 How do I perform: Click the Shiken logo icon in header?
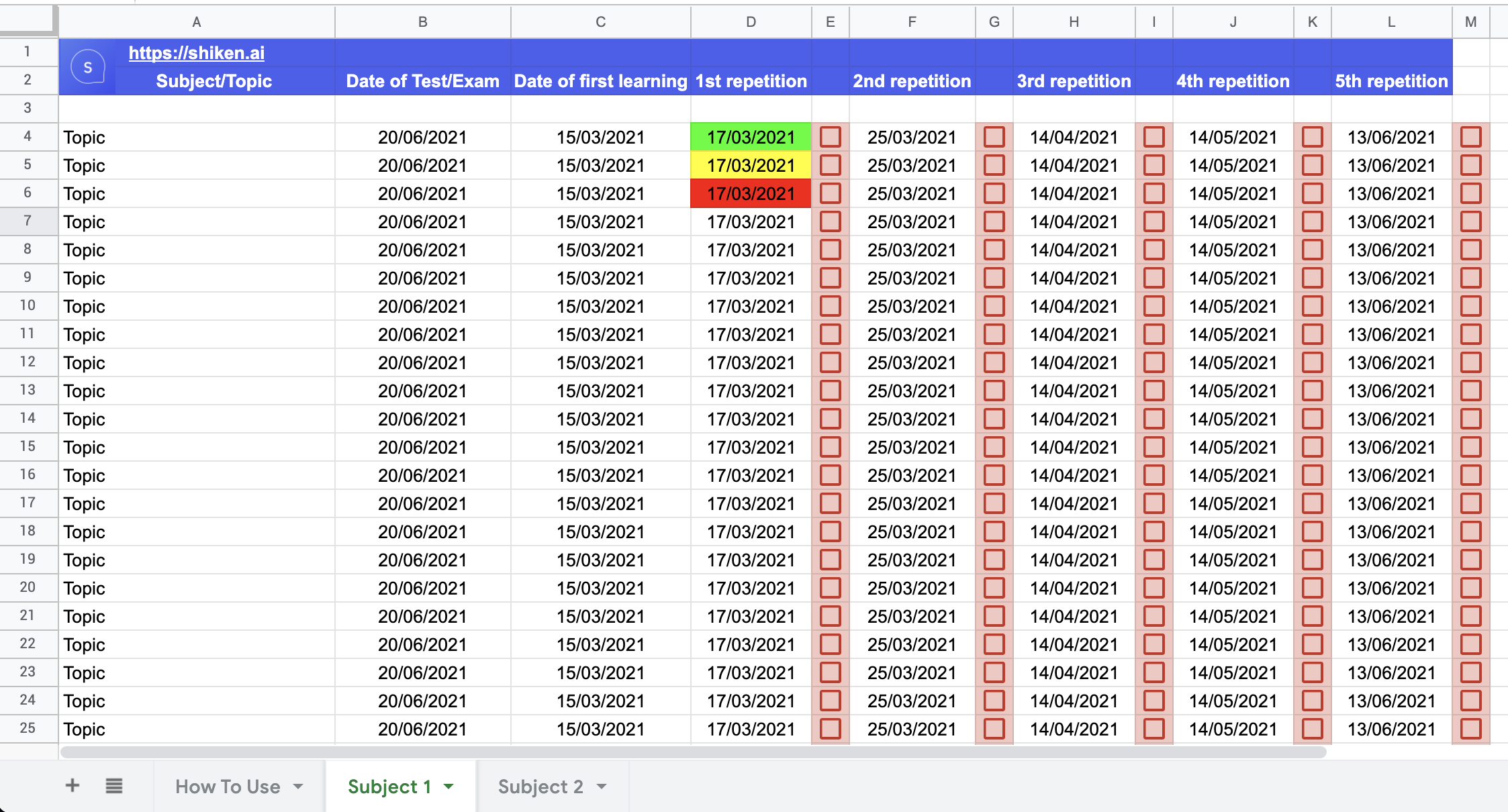(x=88, y=67)
